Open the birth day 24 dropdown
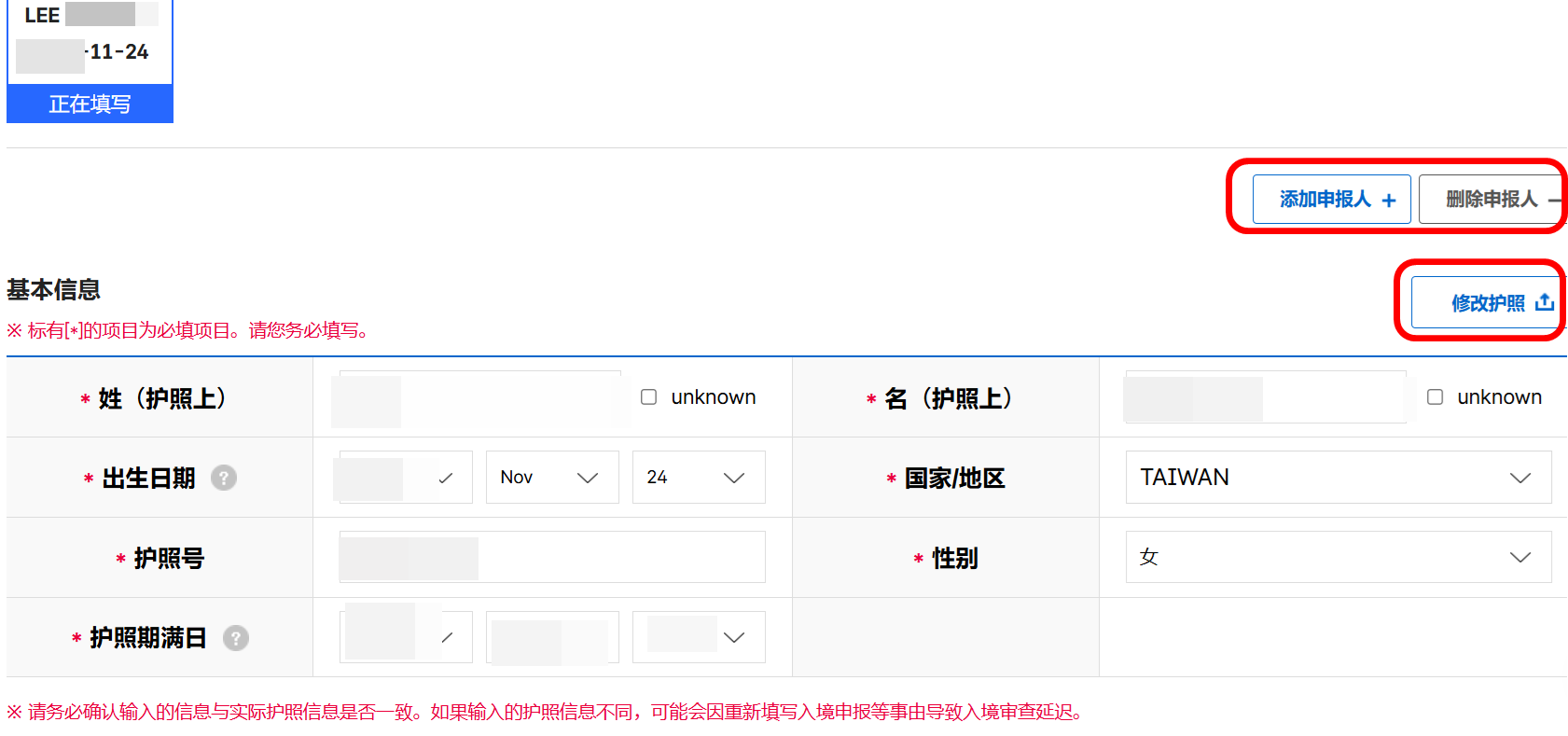This screenshot has width=1568, height=736. 698,478
